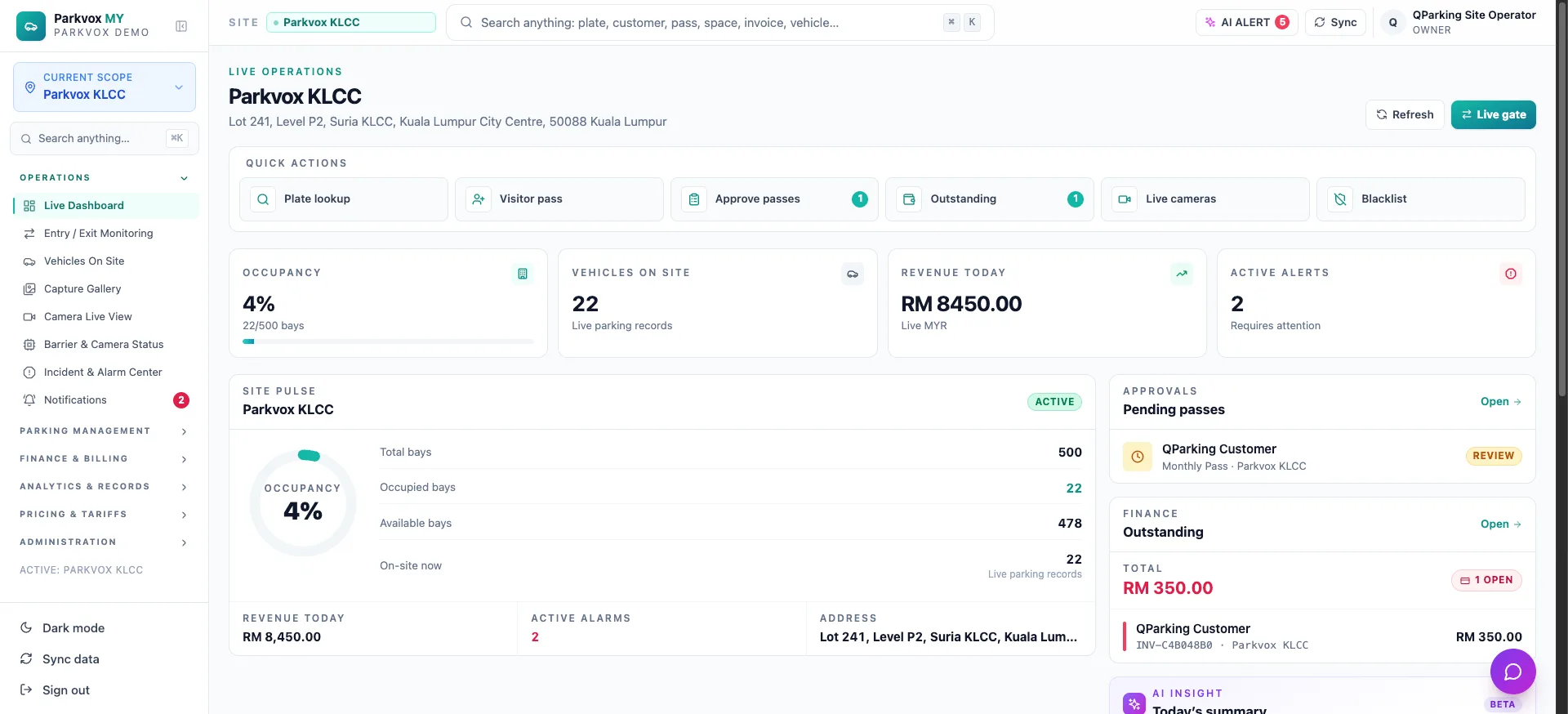1568x714 pixels.
Task: Open QParking Site Operator profile menu
Action: tap(1459, 23)
